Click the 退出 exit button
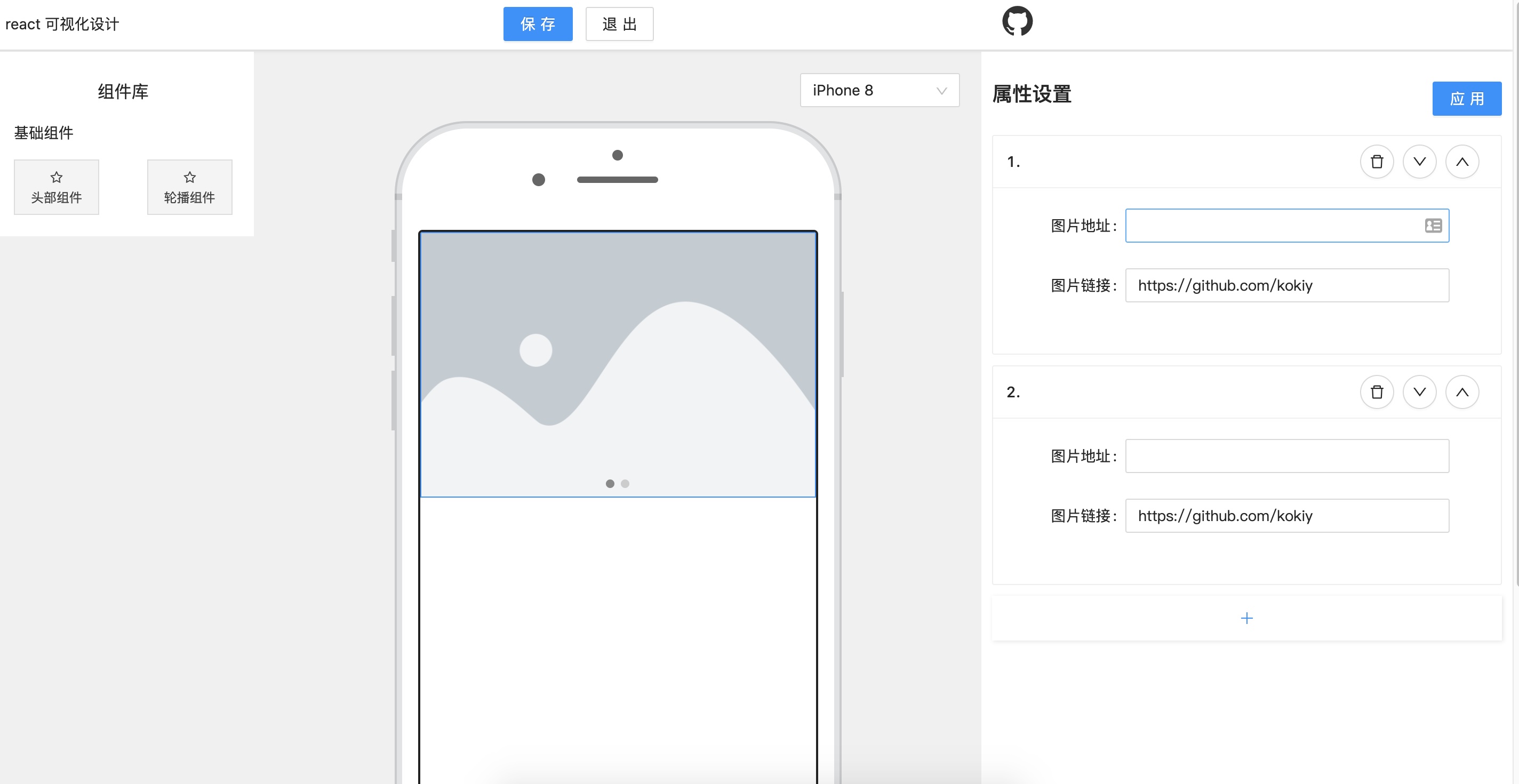 (619, 24)
